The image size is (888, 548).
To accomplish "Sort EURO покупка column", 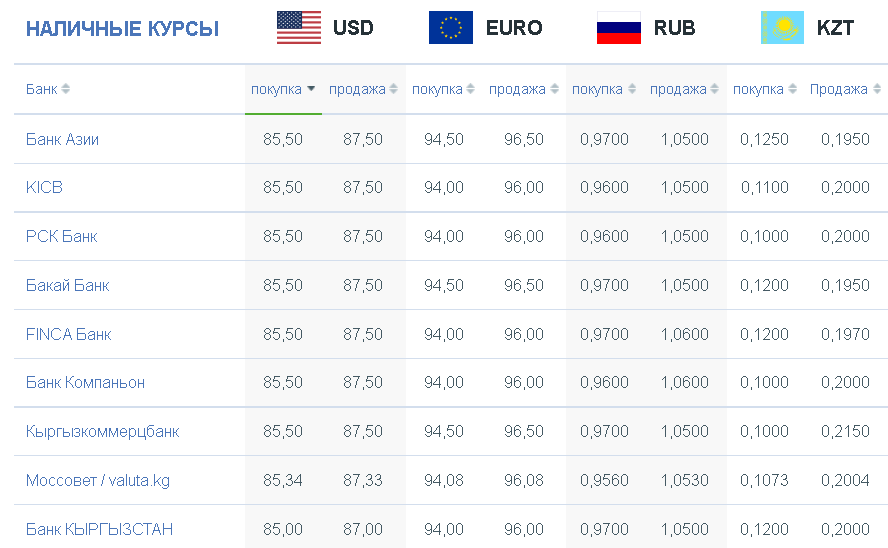I will click(443, 89).
